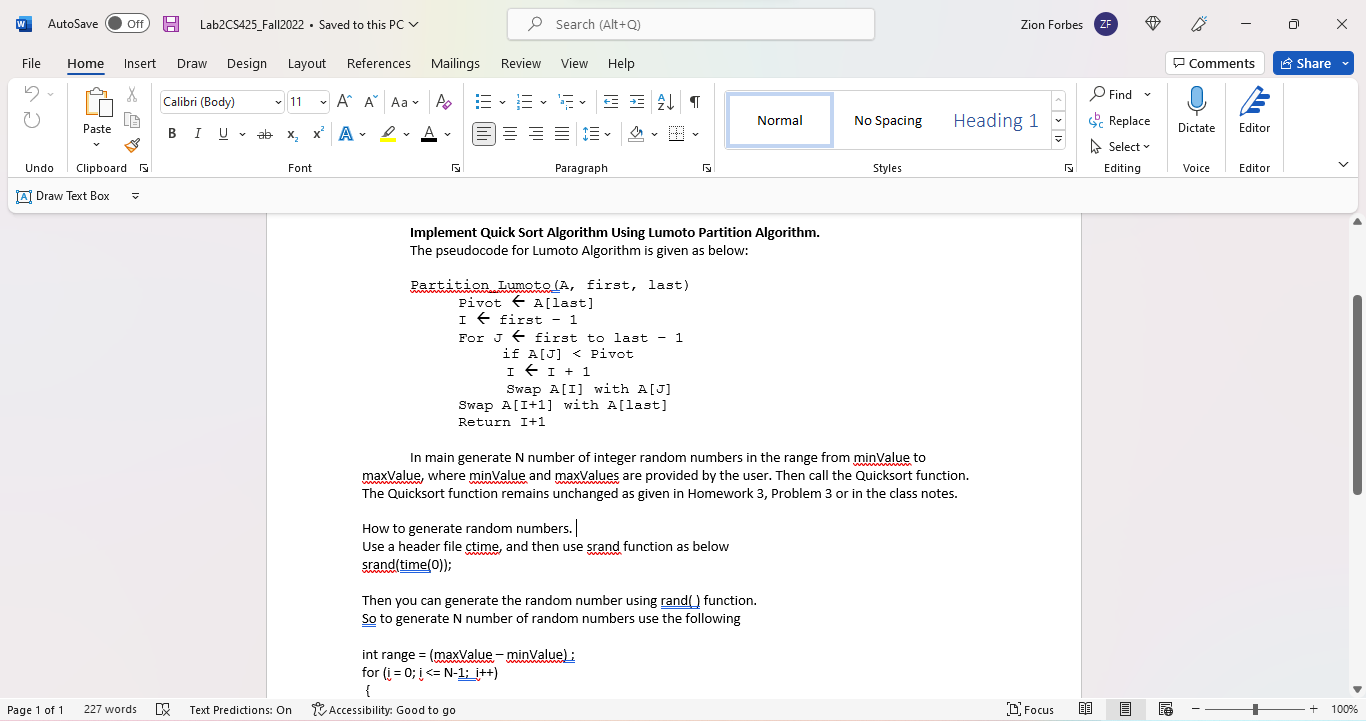Center align the paragraph text
Screen dimensions: 1366x721
coord(510,134)
